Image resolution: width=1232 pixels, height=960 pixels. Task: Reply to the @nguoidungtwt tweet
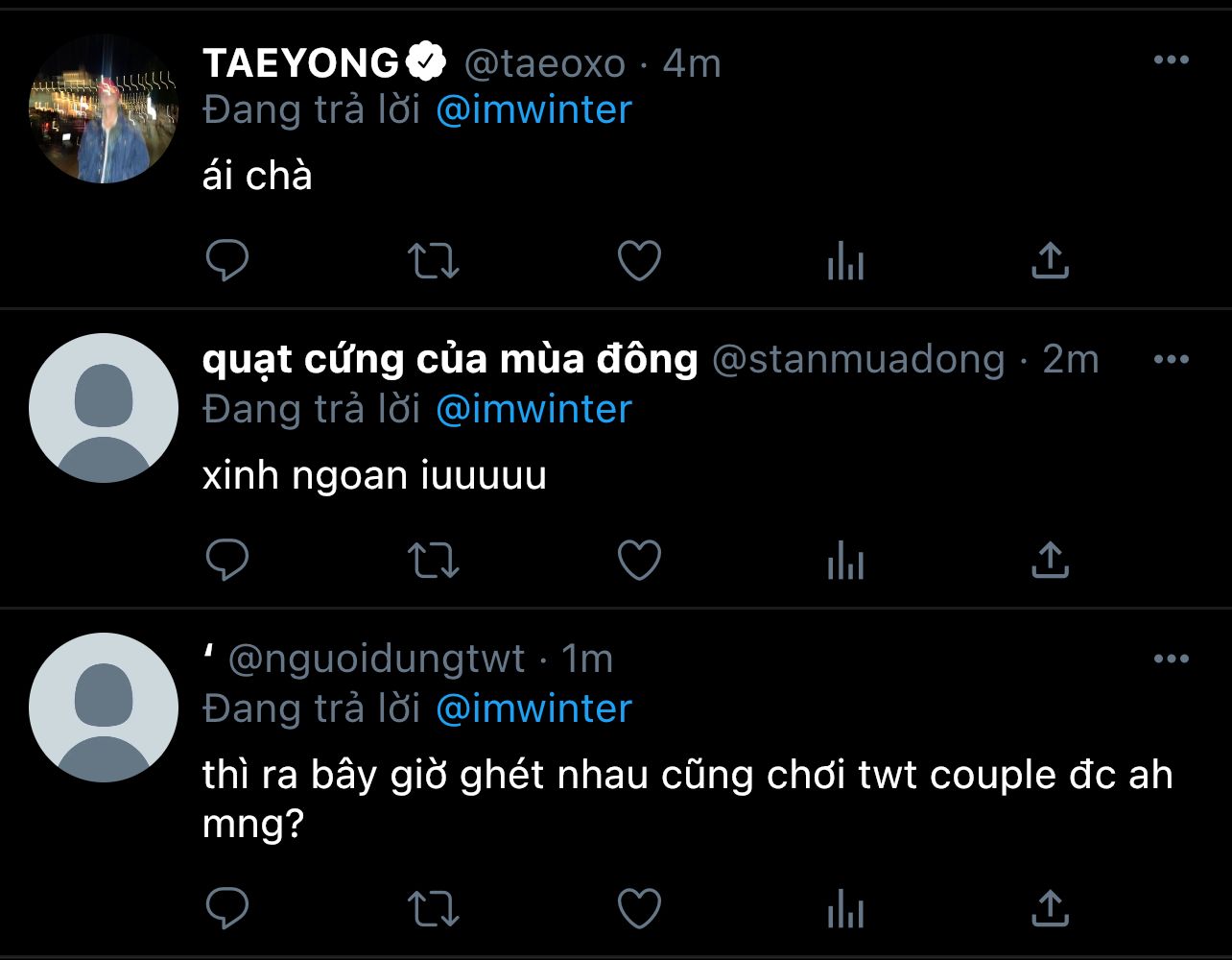pos(227,907)
